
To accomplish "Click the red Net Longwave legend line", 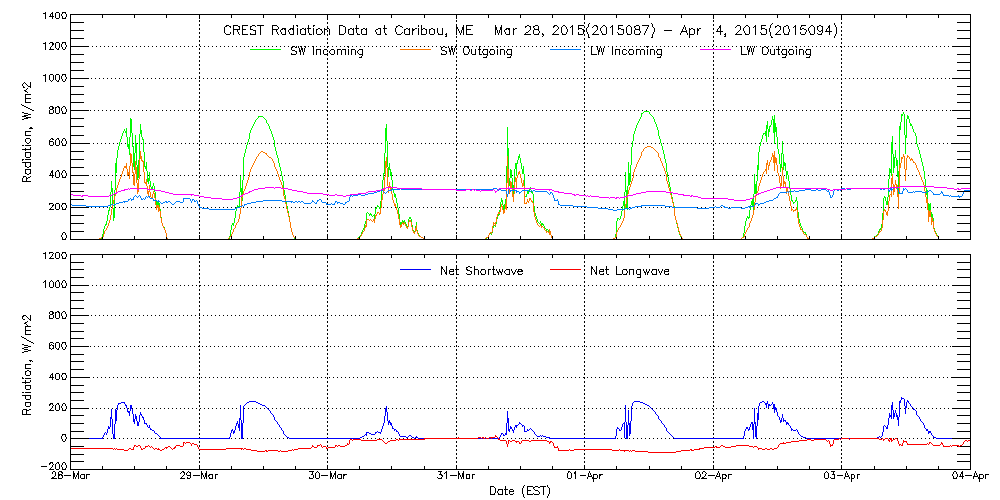I will (568, 270).
